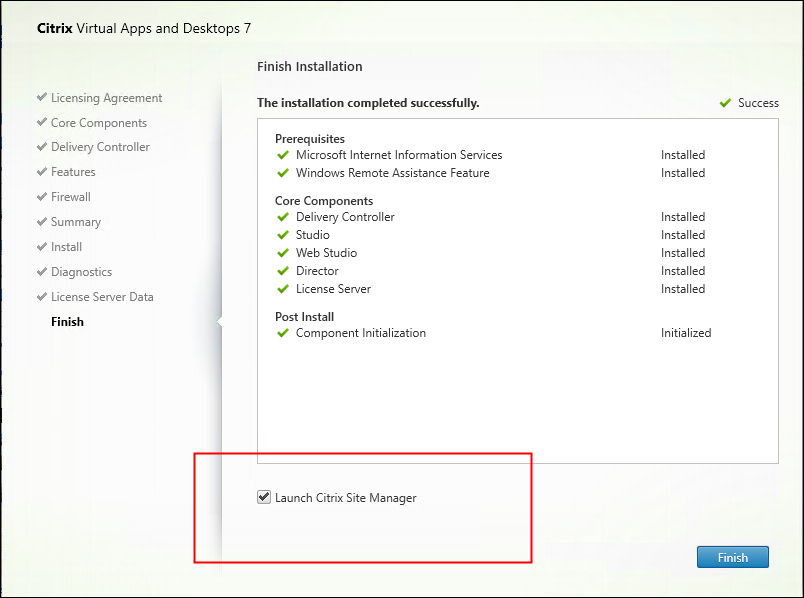Open the Diagnostics step in sidebar
The height and width of the screenshot is (598, 804).
pyautogui.click(x=81, y=272)
